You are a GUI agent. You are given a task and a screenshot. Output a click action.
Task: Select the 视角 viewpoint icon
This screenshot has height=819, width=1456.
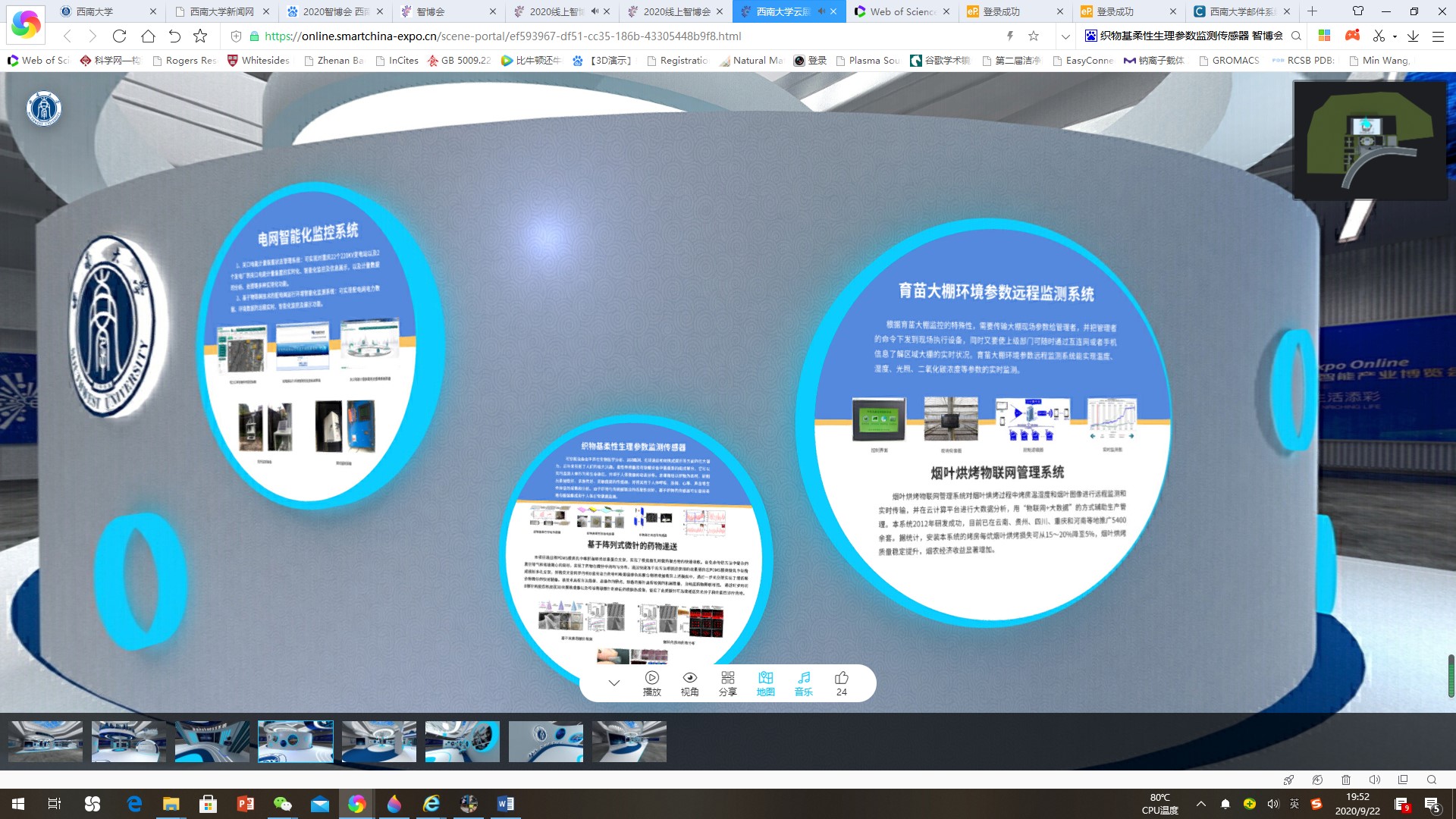689,682
